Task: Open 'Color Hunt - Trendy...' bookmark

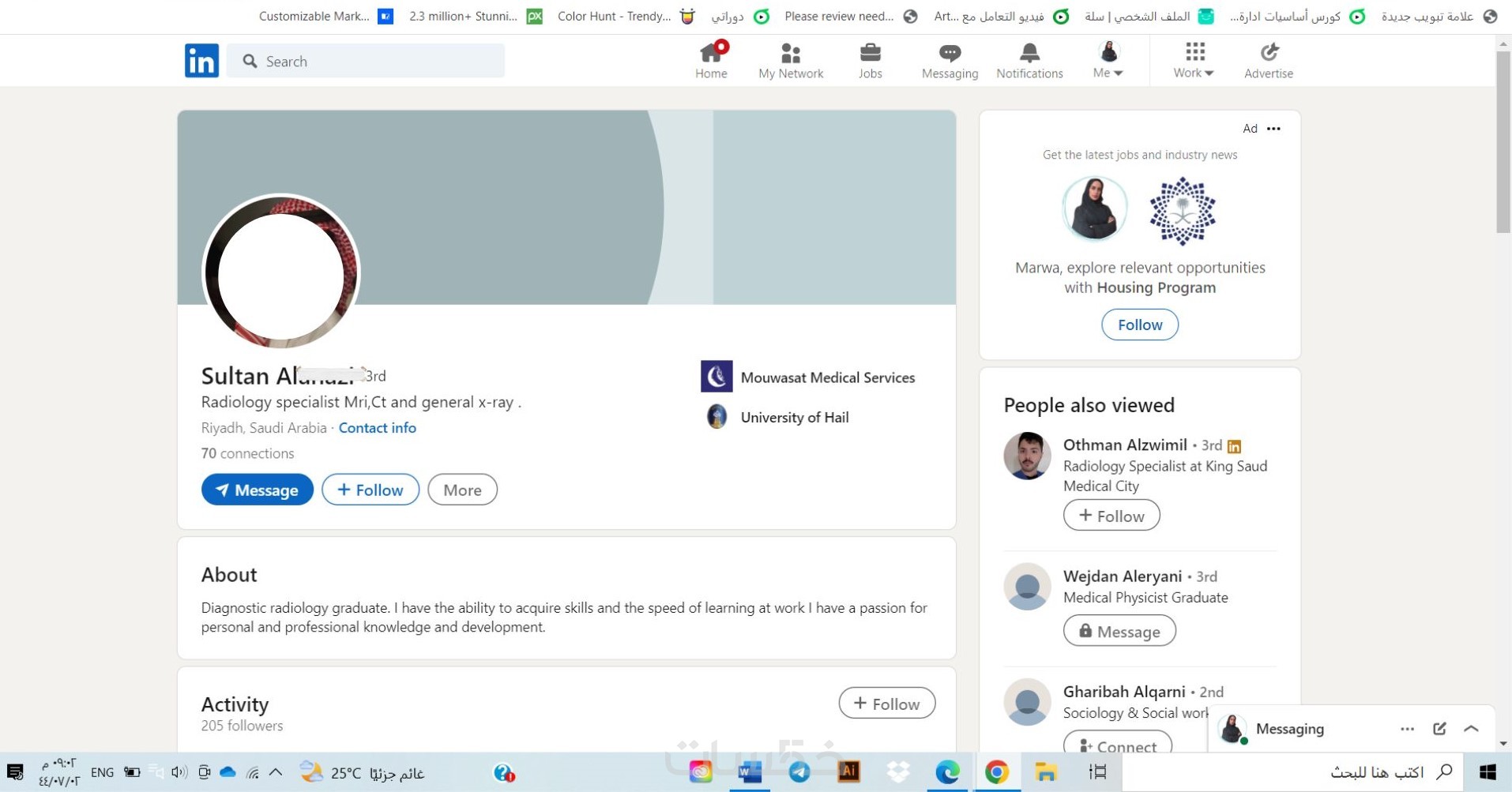Action: [626, 17]
